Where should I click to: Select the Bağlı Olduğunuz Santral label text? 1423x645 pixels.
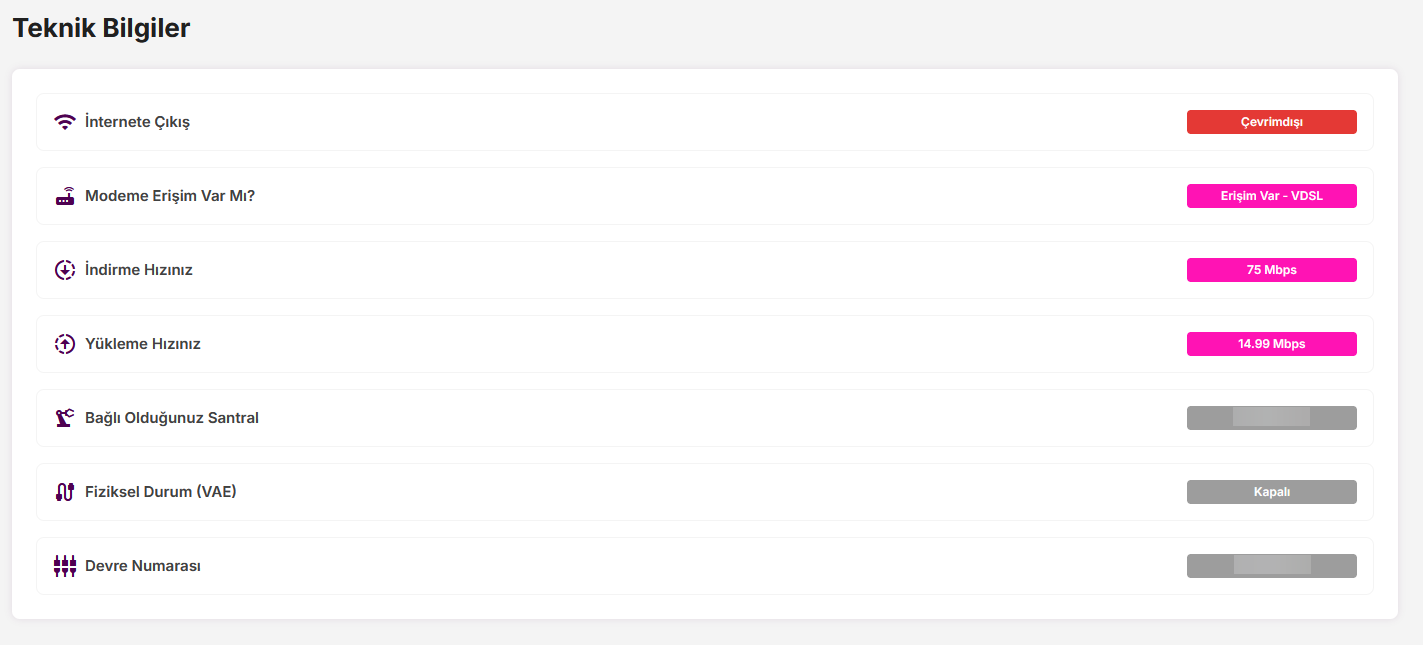click(172, 418)
